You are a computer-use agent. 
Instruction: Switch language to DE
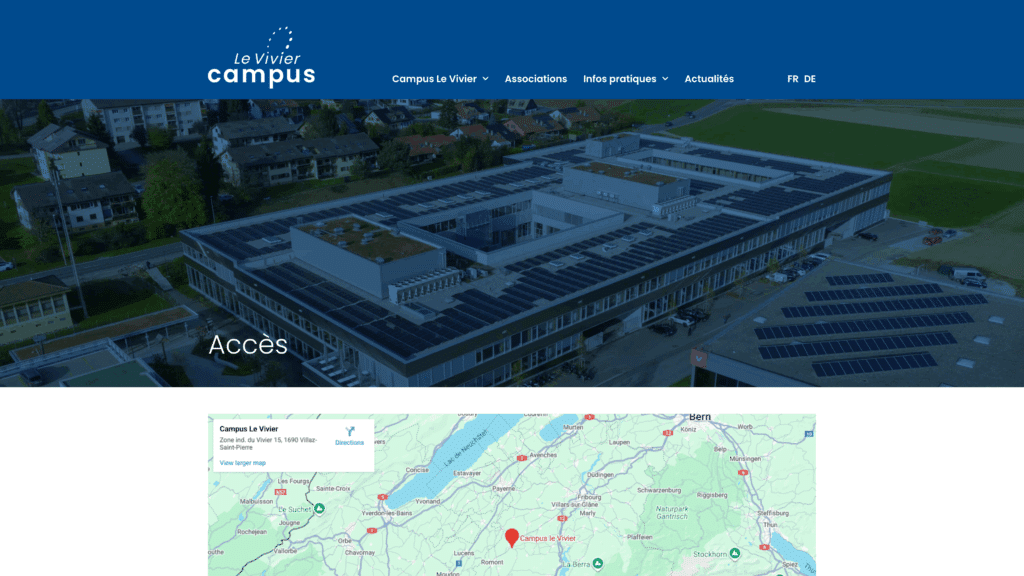pos(810,79)
